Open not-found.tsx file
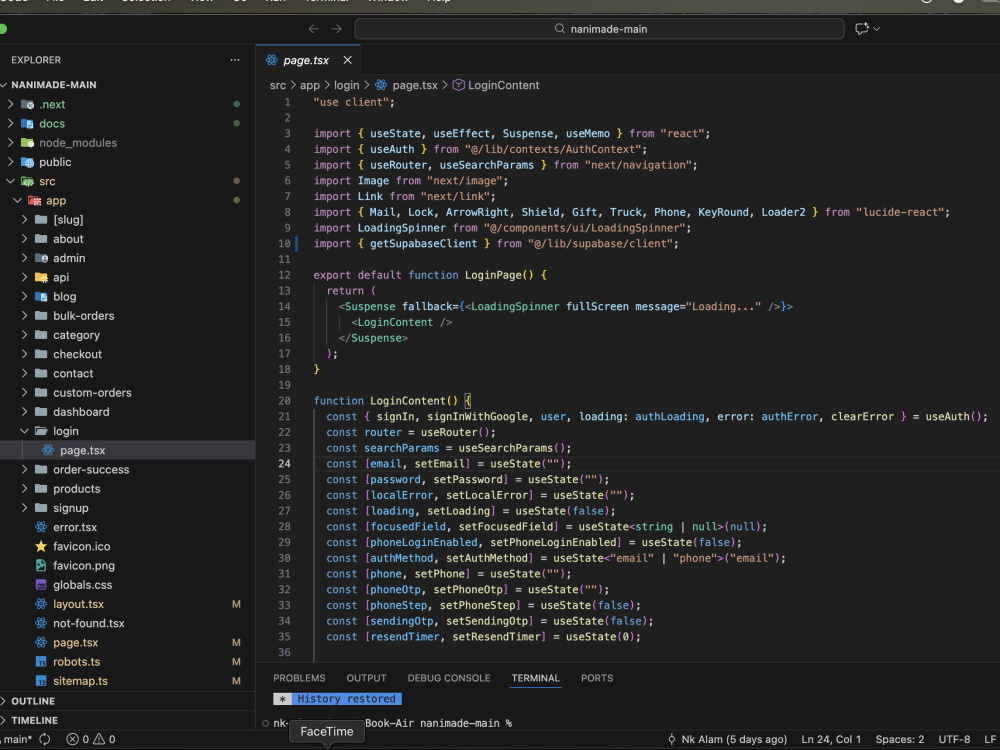This screenshot has width=1000, height=750. coord(88,623)
